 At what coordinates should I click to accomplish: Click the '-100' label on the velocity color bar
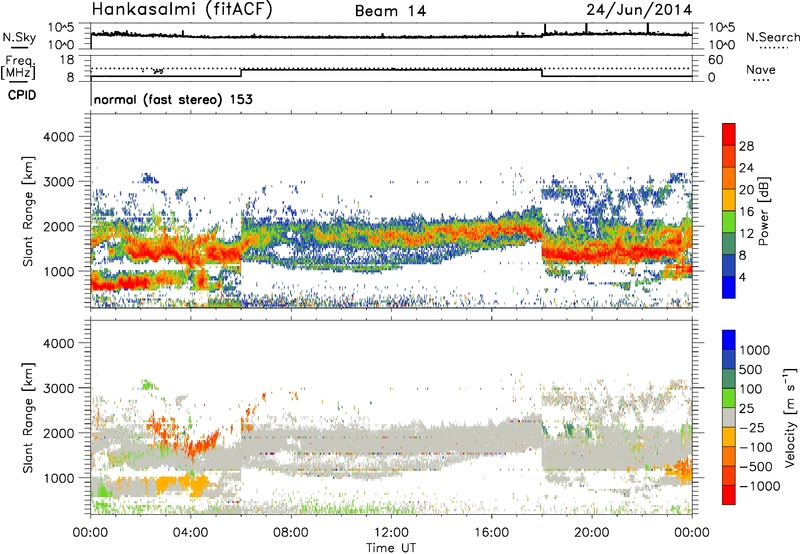point(755,447)
